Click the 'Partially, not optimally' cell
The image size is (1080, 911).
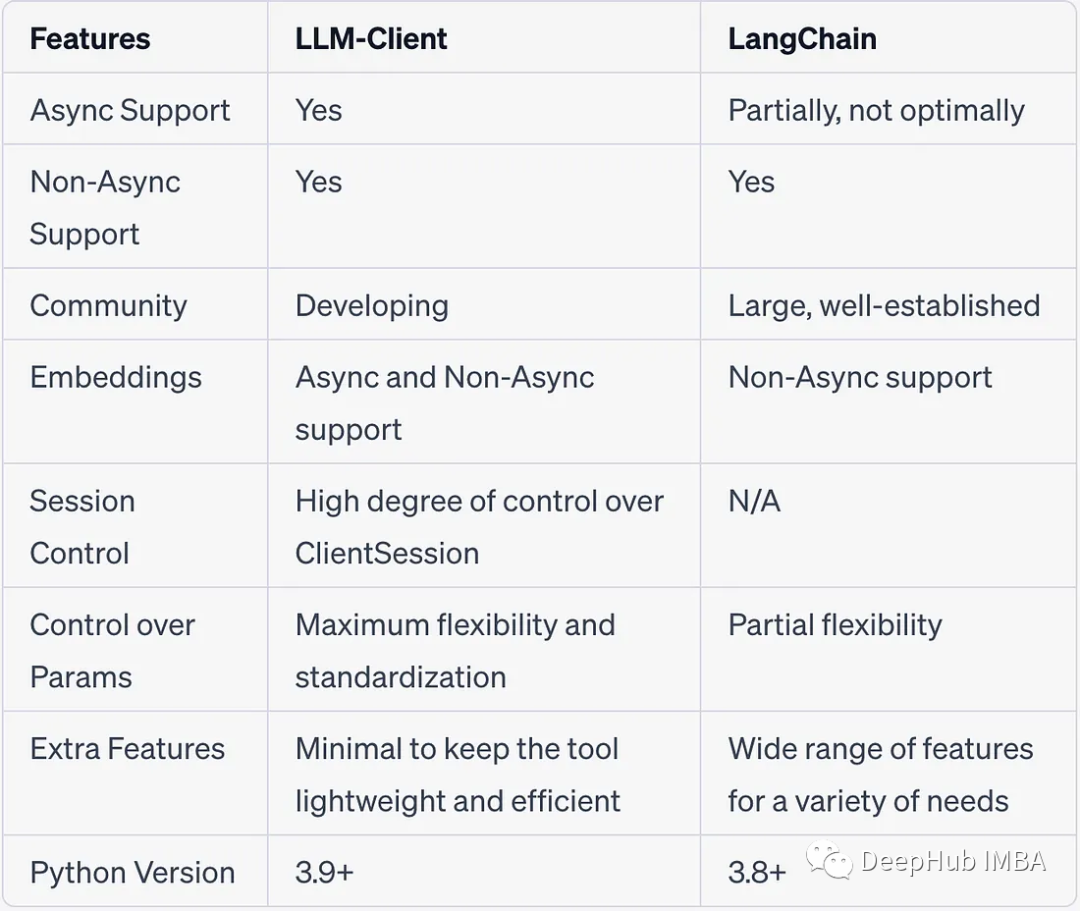tap(876, 110)
